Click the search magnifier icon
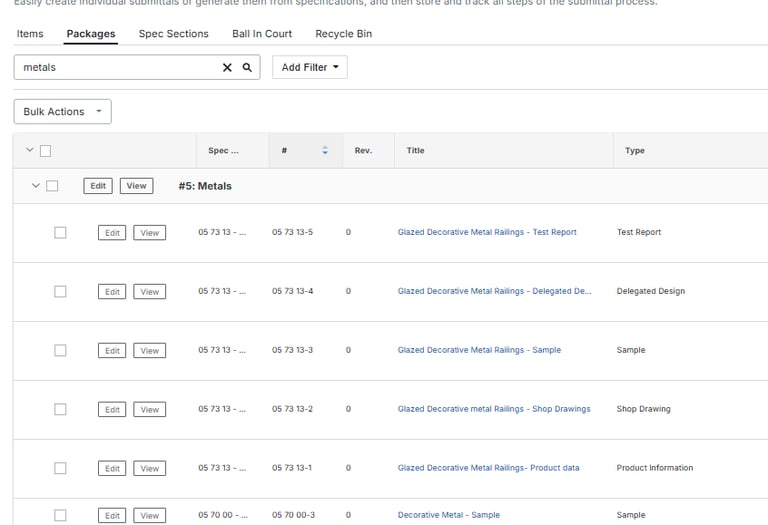This screenshot has height=525, width=768. [247, 68]
